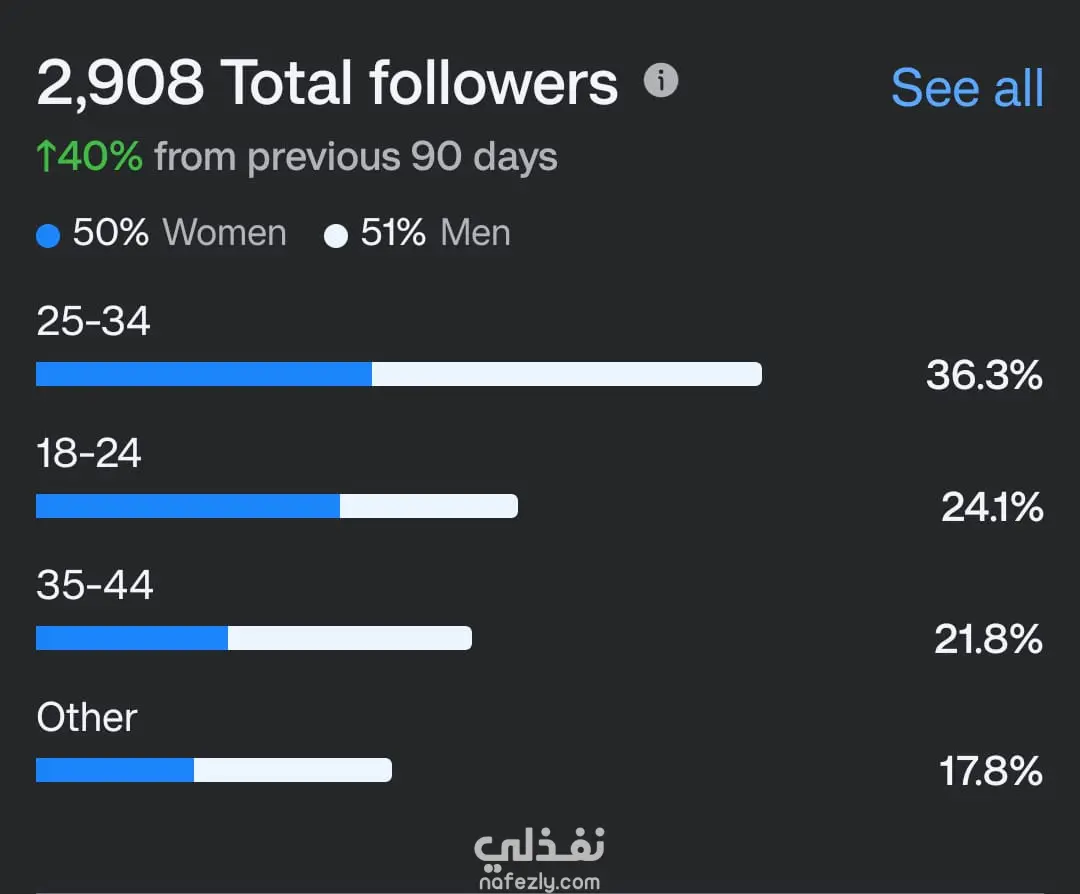The image size is (1080, 894).
Task: Click the blue women segment of Other bar
Action: coord(115,770)
